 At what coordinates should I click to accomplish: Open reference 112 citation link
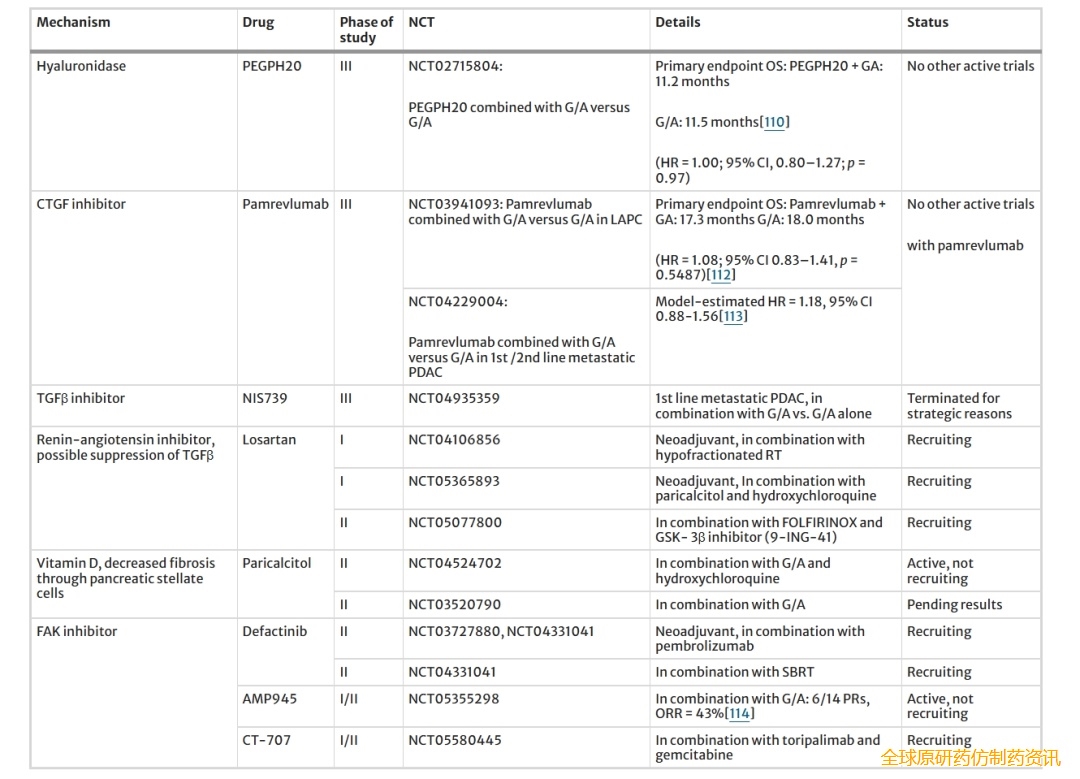721,275
